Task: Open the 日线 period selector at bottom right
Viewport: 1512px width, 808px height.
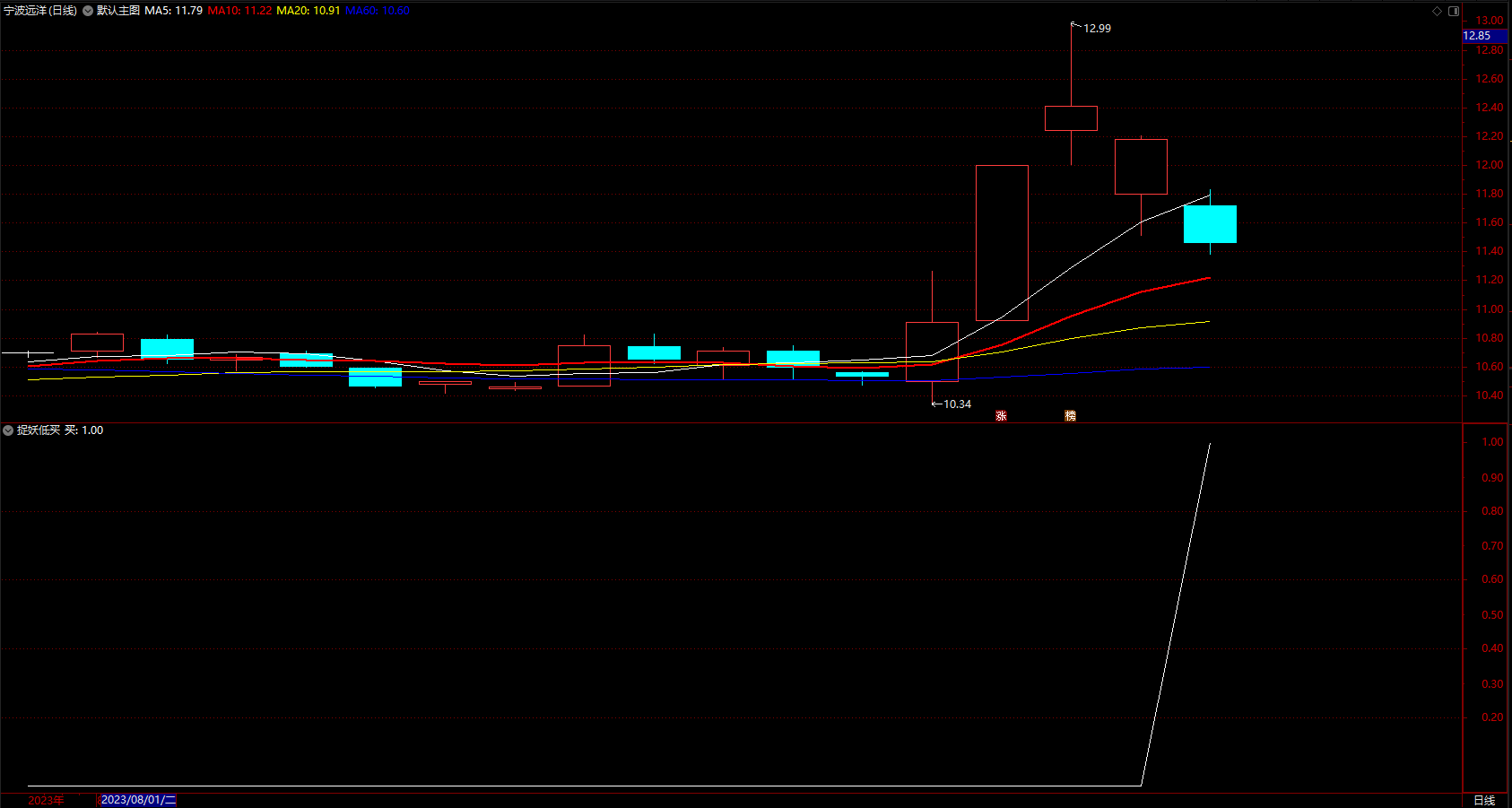Action: tap(1484, 800)
